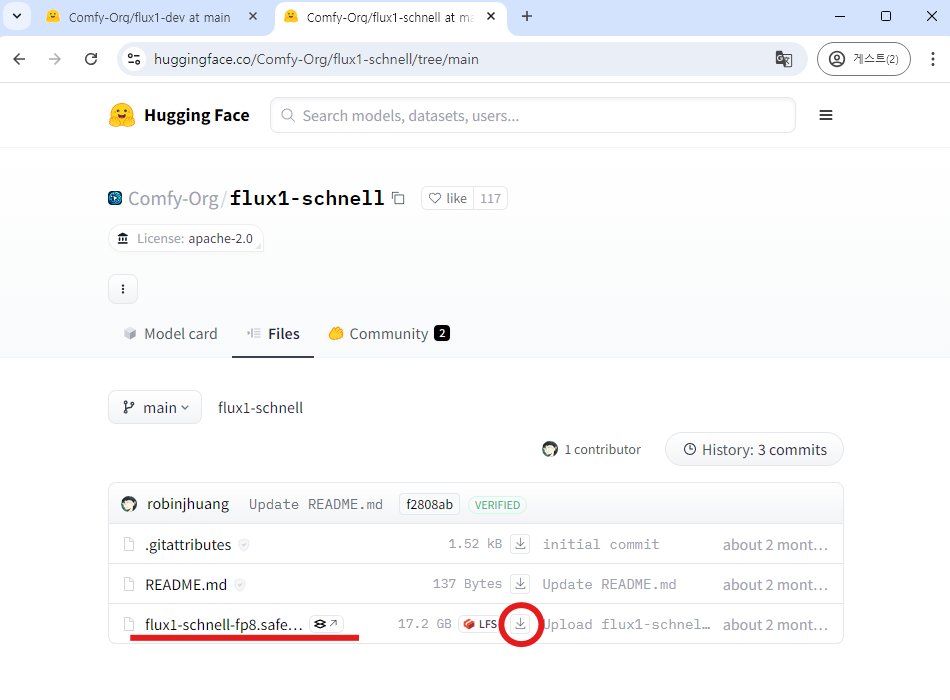
Task: Open the .gitattributes file icon
Action: coord(128,544)
